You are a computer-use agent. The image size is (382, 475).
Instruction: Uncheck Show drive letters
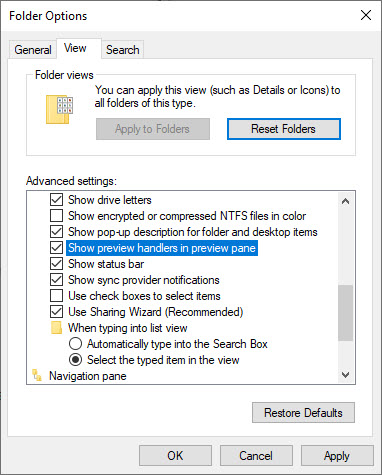[56, 200]
